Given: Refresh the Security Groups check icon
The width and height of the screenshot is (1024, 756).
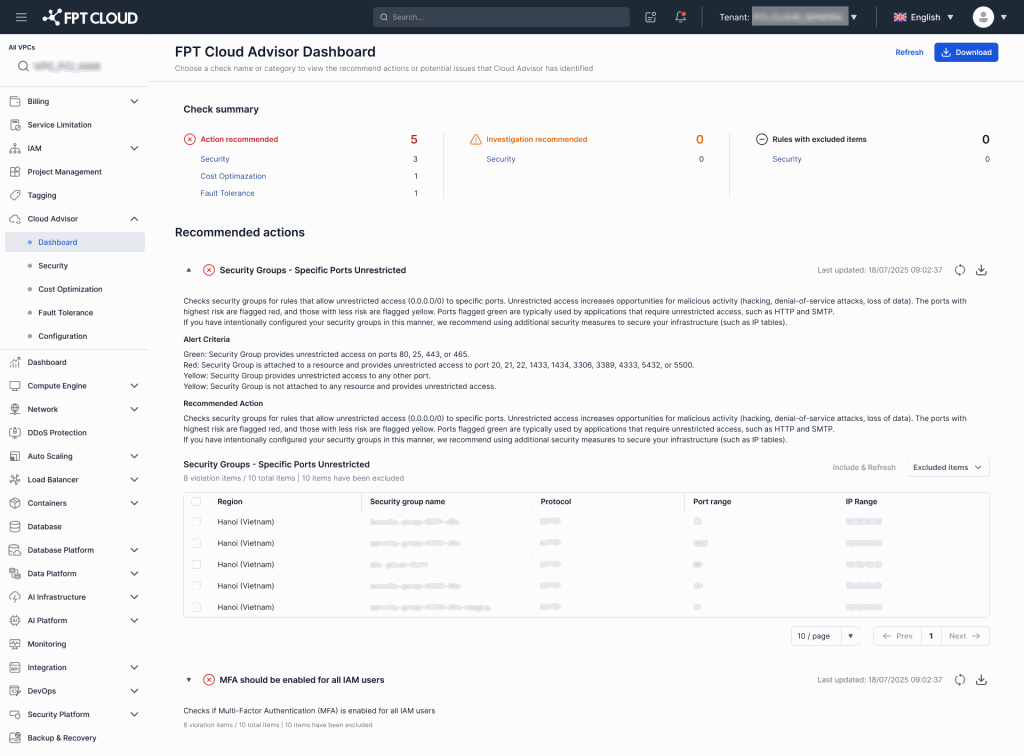Looking at the screenshot, I should pos(959,270).
